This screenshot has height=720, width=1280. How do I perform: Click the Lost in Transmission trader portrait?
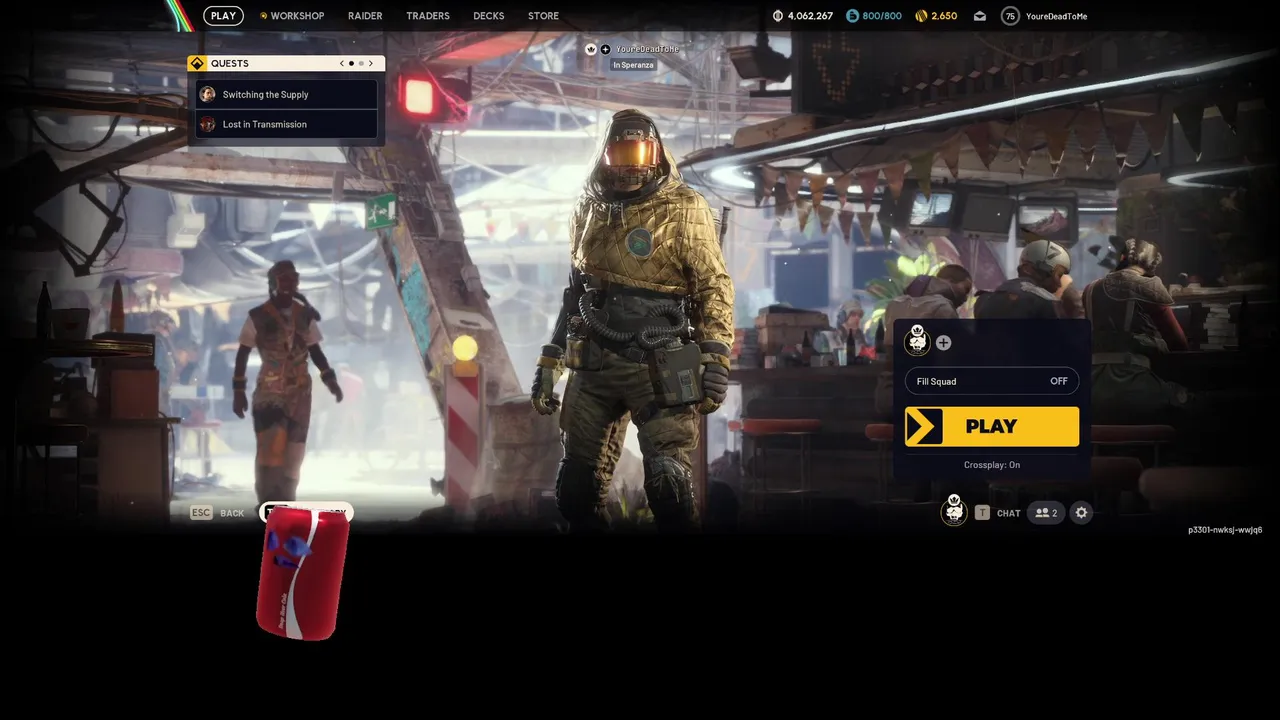207,124
